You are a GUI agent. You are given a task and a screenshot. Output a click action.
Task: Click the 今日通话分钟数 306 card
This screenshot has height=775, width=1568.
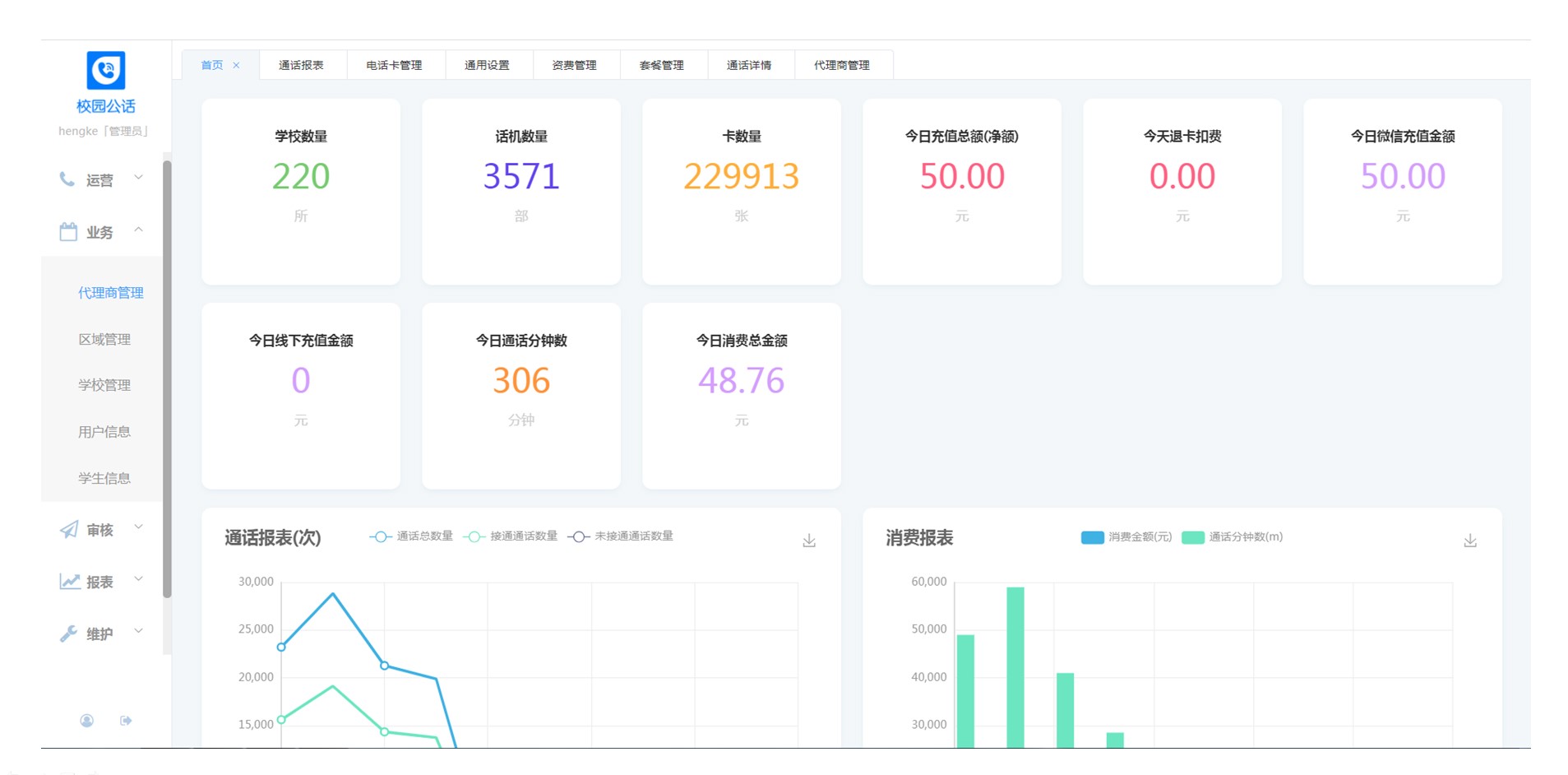click(x=521, y=396)
